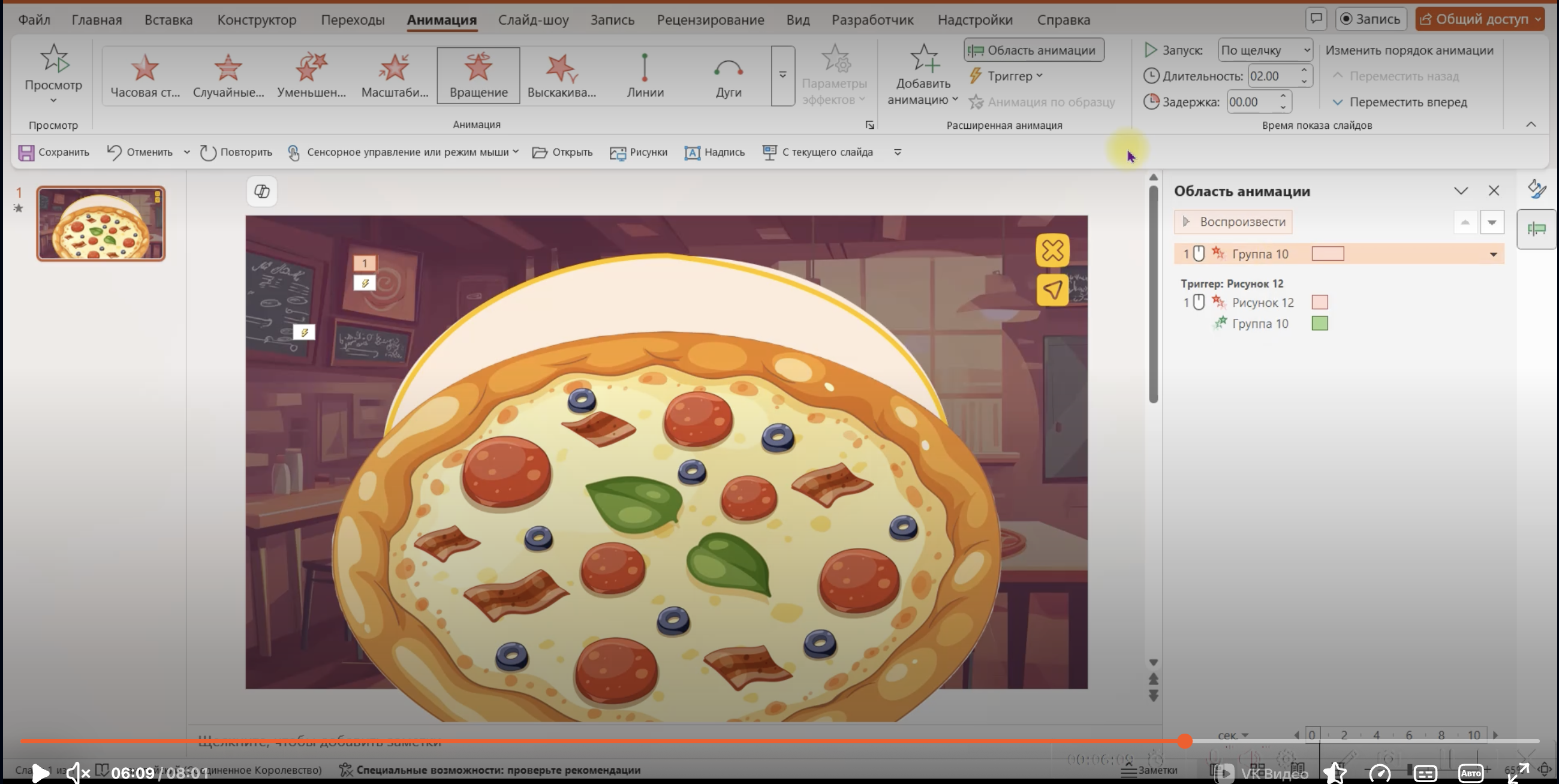1559x784 pixels.
Task: Expand the animation effects gallery
Action: [782, 75]
